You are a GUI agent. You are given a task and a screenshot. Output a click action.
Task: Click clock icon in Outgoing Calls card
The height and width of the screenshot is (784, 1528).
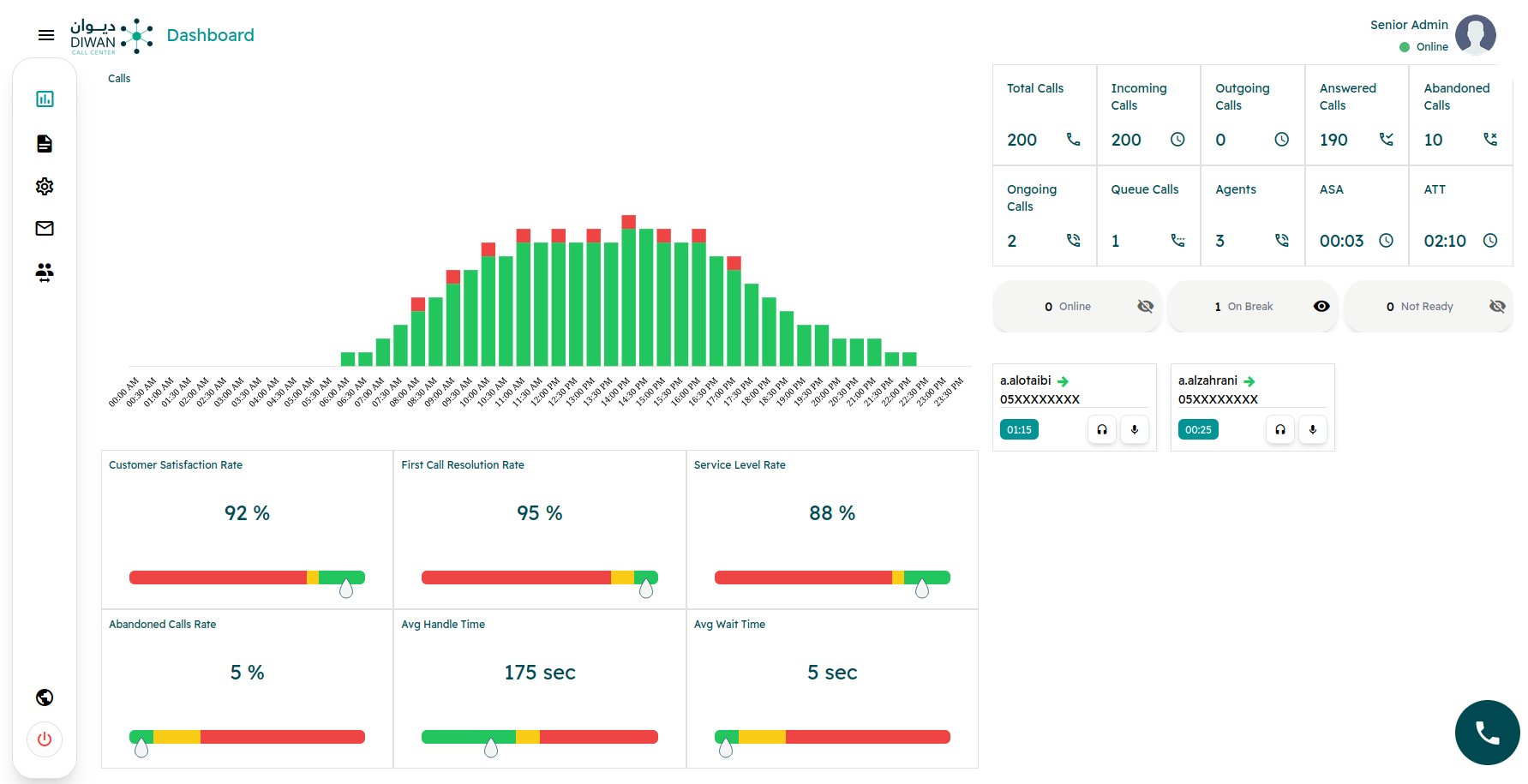click(1282, 139)
